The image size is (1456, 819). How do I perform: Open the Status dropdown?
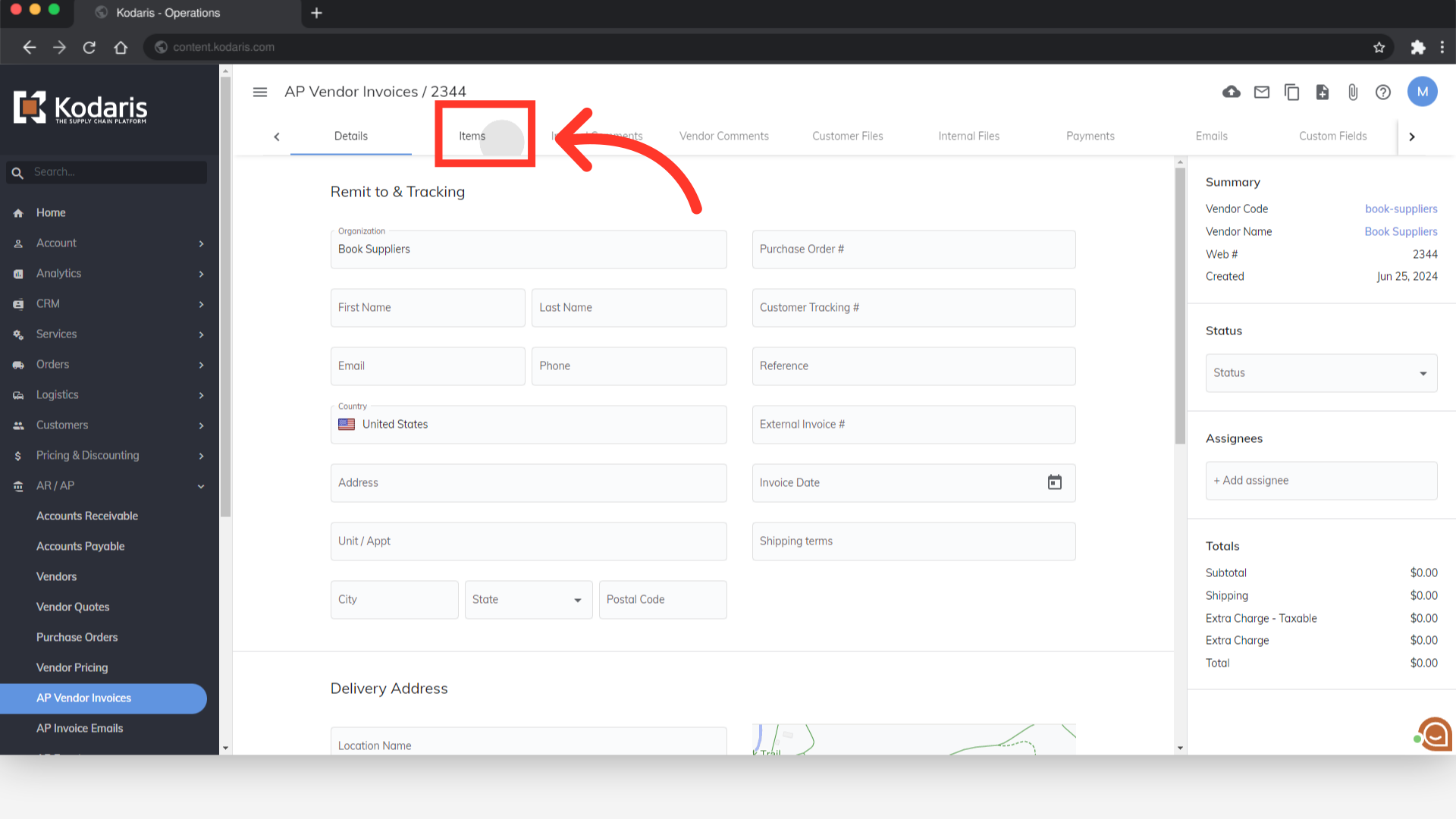point(1320,373)
